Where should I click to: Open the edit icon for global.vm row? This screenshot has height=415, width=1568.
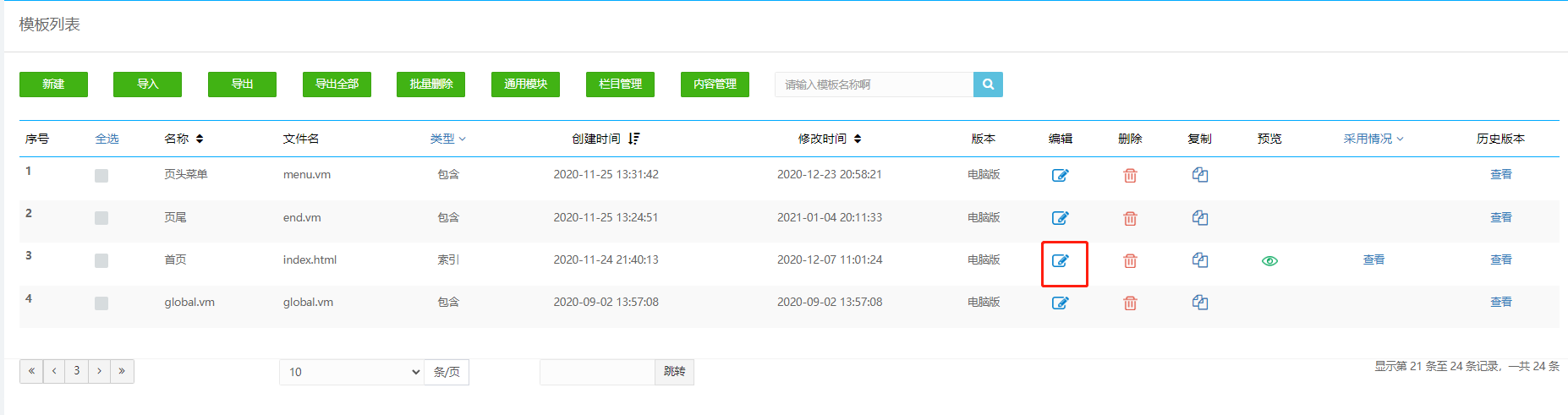pos(1060,303)
